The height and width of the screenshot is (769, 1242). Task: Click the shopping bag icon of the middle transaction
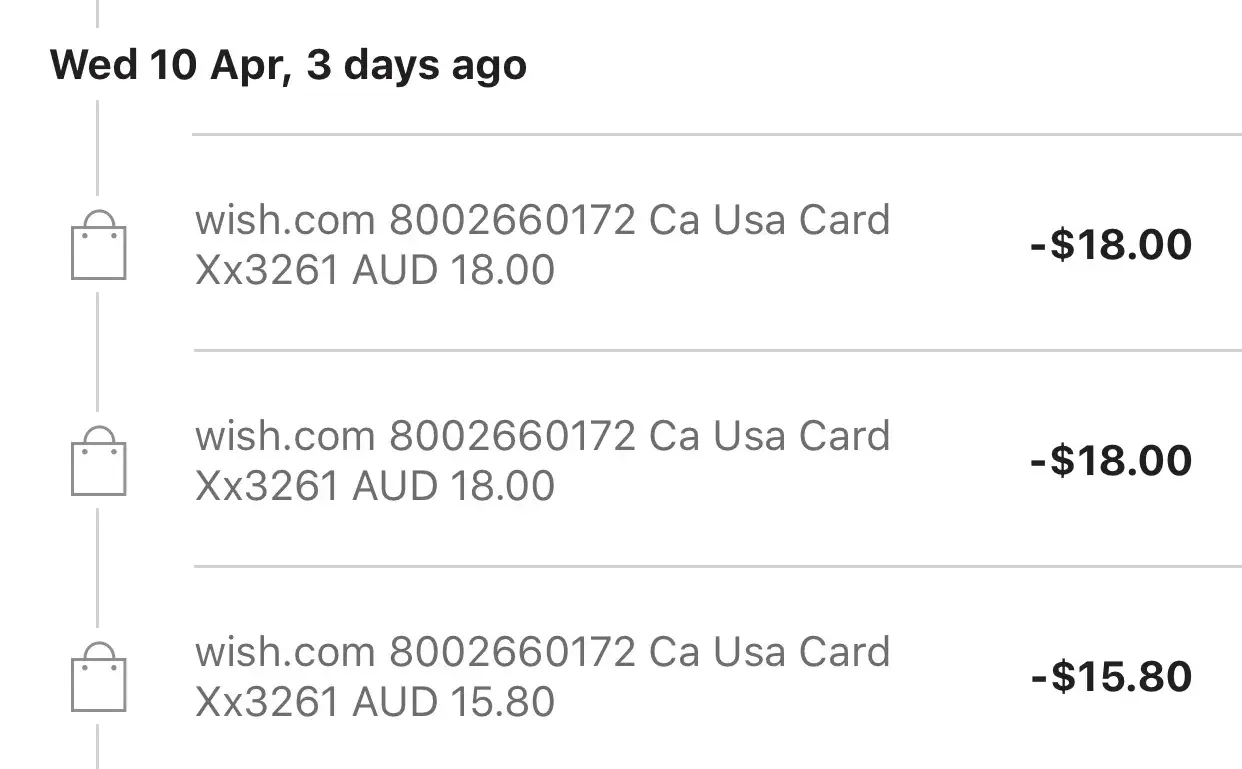click(x=98, y=462)
